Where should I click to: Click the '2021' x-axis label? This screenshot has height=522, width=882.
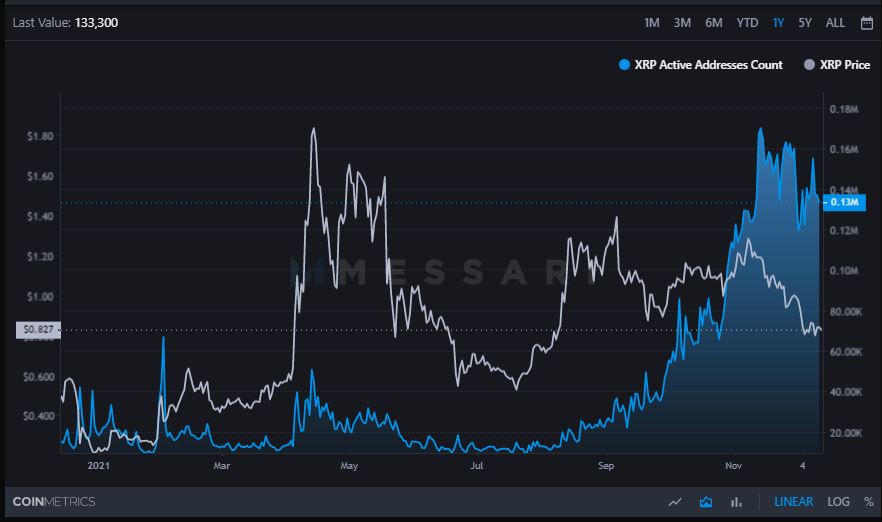point(98,466)
